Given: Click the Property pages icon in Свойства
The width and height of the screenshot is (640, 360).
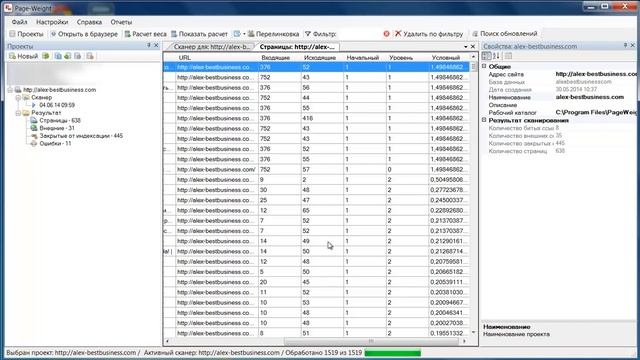Looking at the screenshot, I should [x=508, y=56].
